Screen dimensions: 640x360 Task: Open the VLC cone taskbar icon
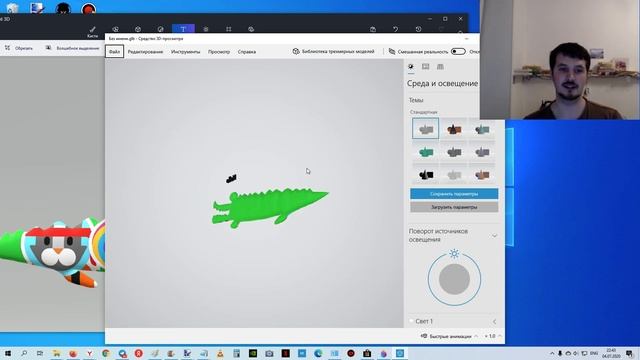[x=220, y=353]
